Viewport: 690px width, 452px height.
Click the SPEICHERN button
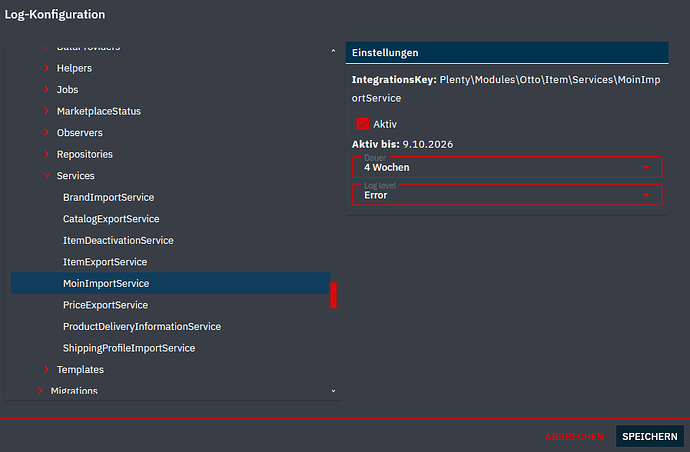click(650, 436)
